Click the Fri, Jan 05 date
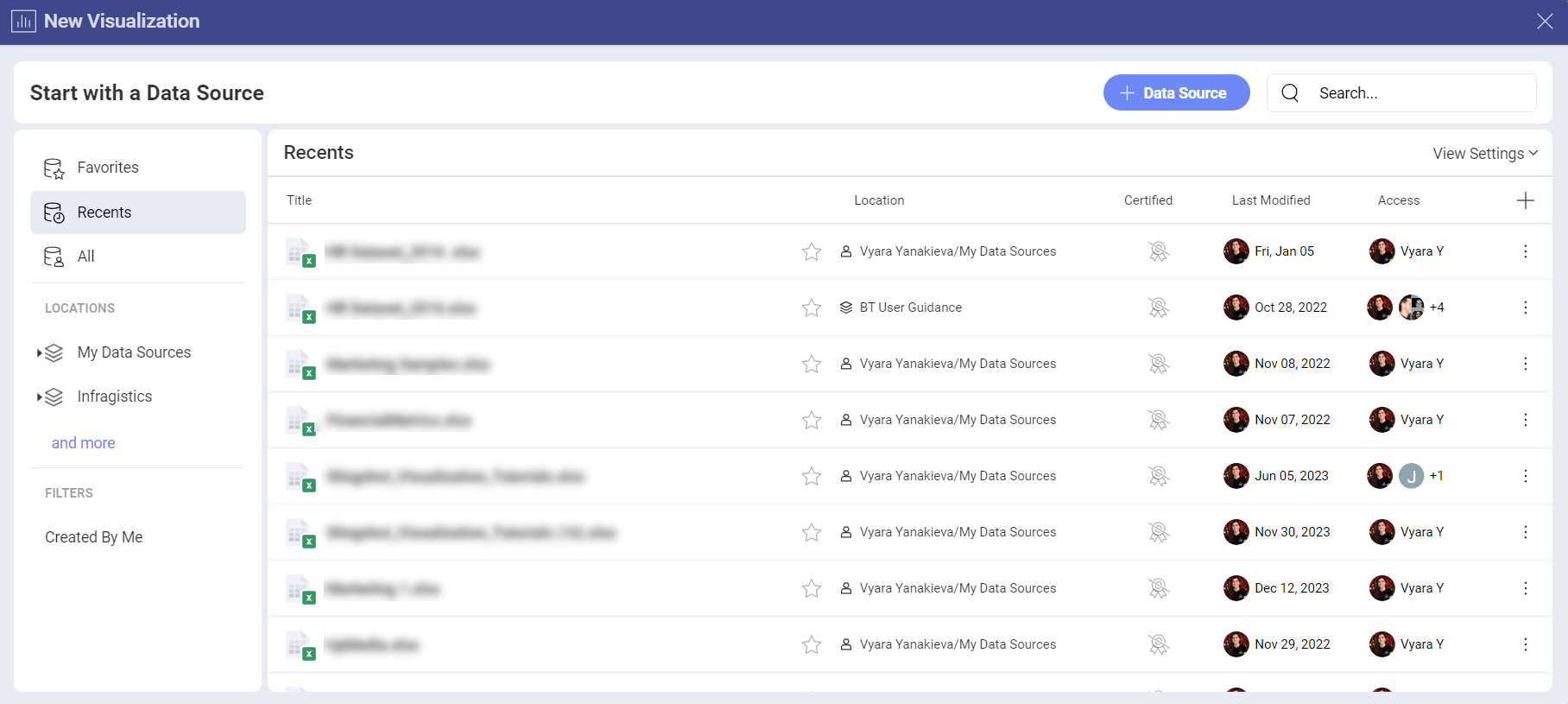The width and height of the screenshot is (1568, 704). pos(1284,251)
